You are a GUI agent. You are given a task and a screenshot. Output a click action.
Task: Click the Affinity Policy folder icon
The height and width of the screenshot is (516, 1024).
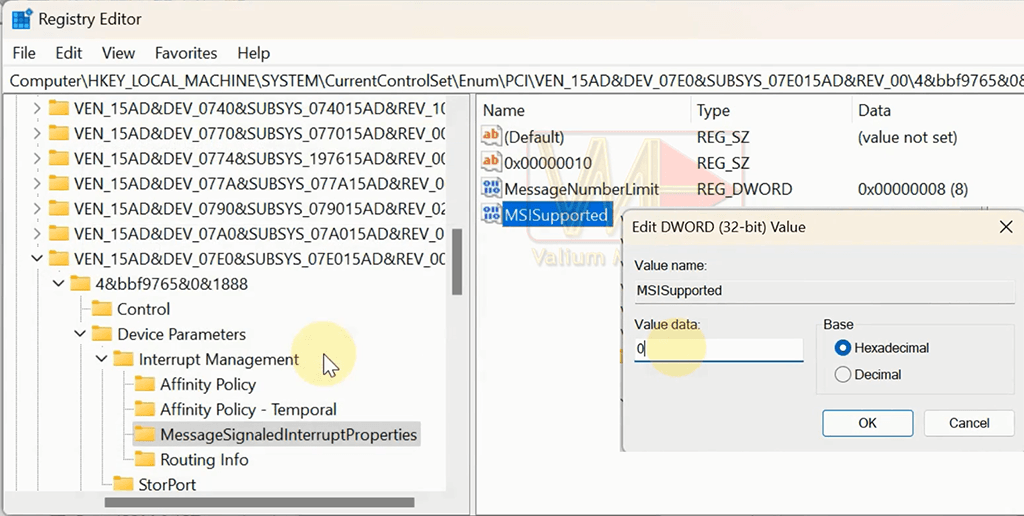tap(145, 384)
